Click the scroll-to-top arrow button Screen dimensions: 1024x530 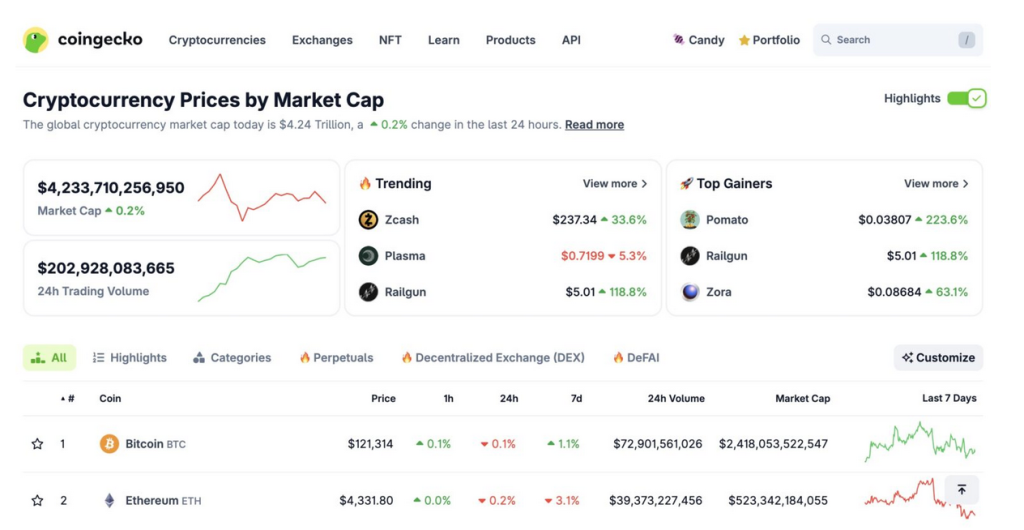pos(961,489)
